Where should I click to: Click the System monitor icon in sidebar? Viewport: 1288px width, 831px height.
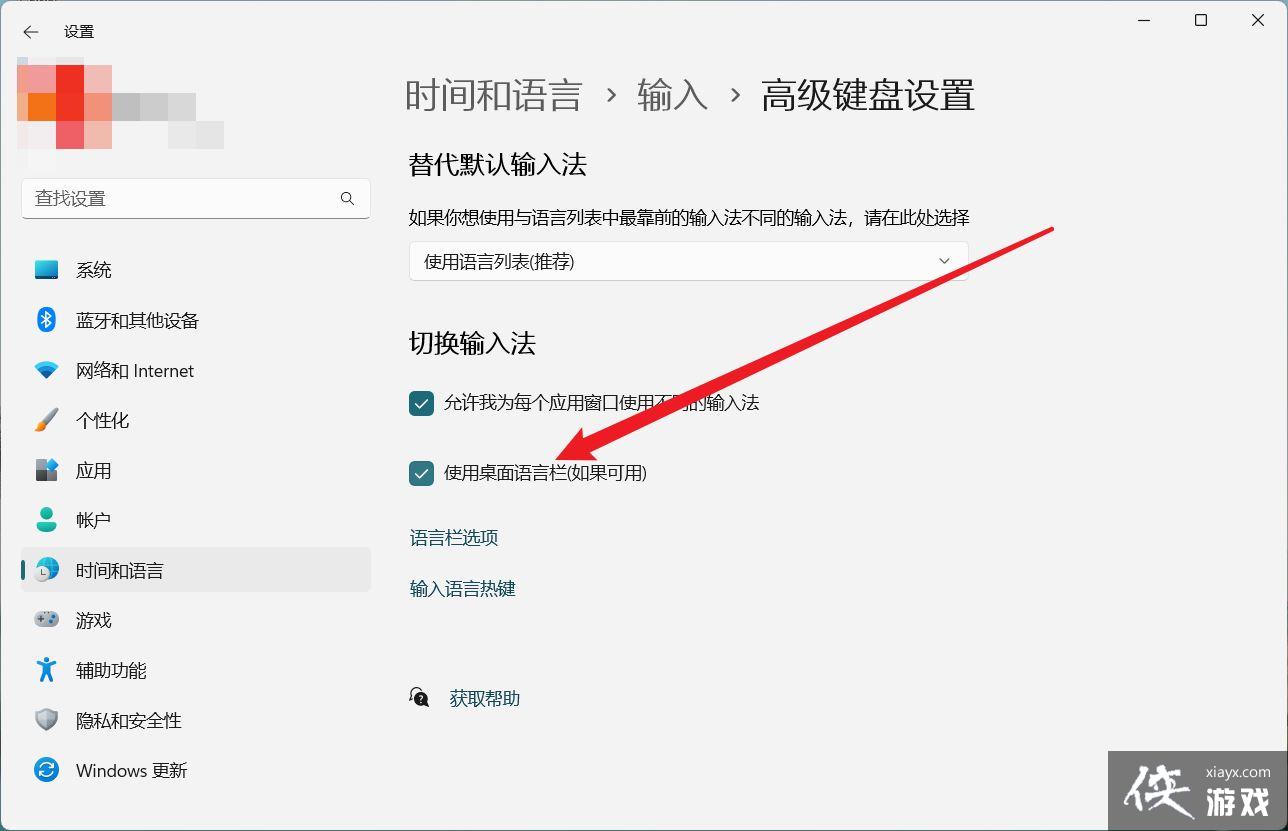pyautogui.click(x=46, y=270)
